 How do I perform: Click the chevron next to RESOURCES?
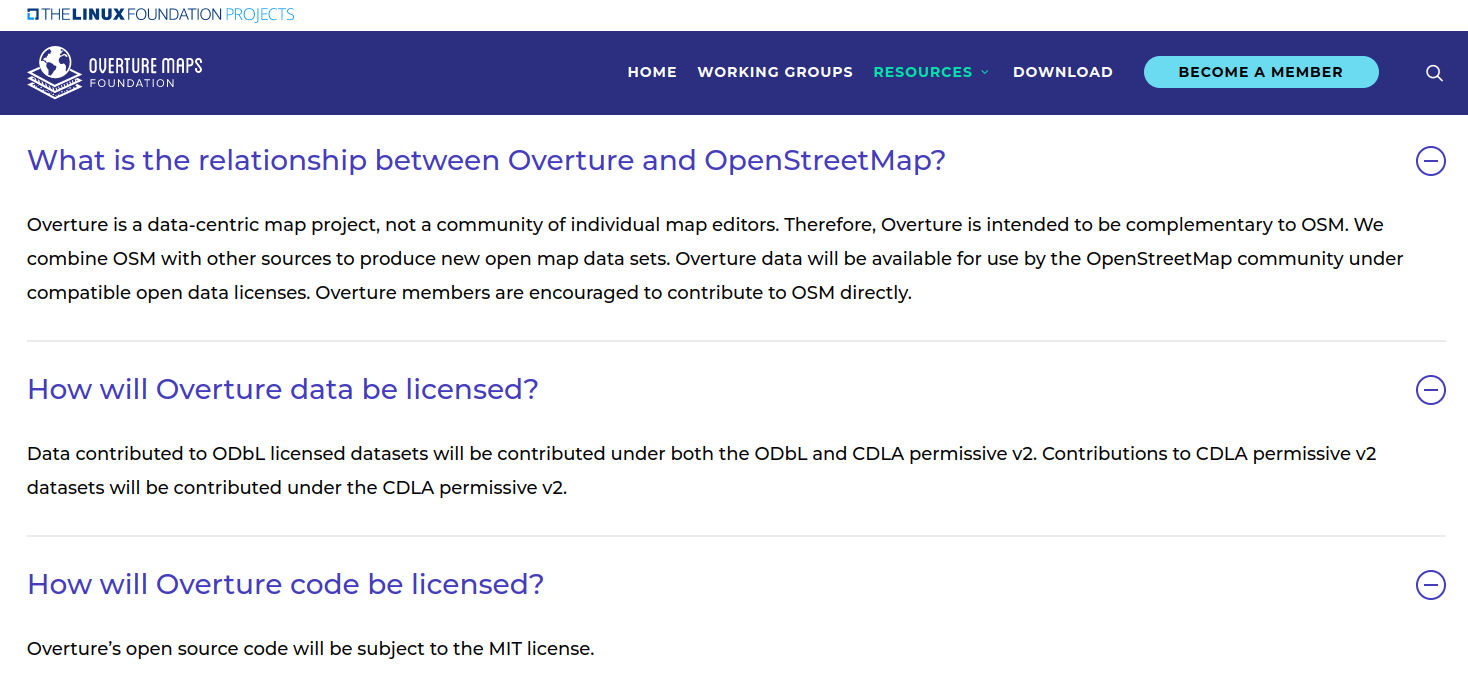[x=986, y=72]
